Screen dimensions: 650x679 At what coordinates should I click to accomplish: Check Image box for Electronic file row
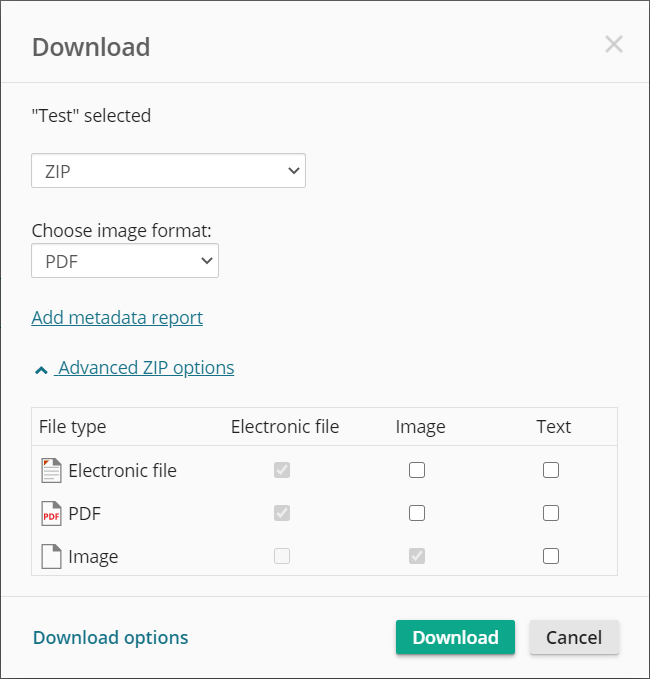tap(417, 470)
